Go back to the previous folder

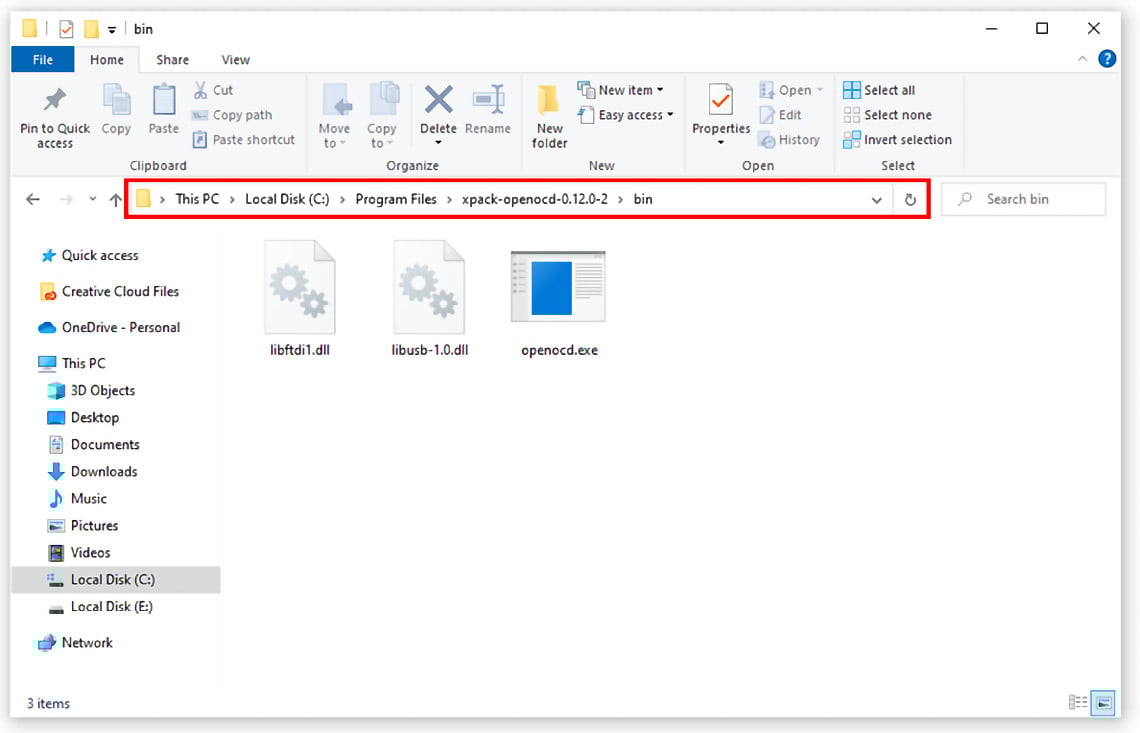point(33,199)
